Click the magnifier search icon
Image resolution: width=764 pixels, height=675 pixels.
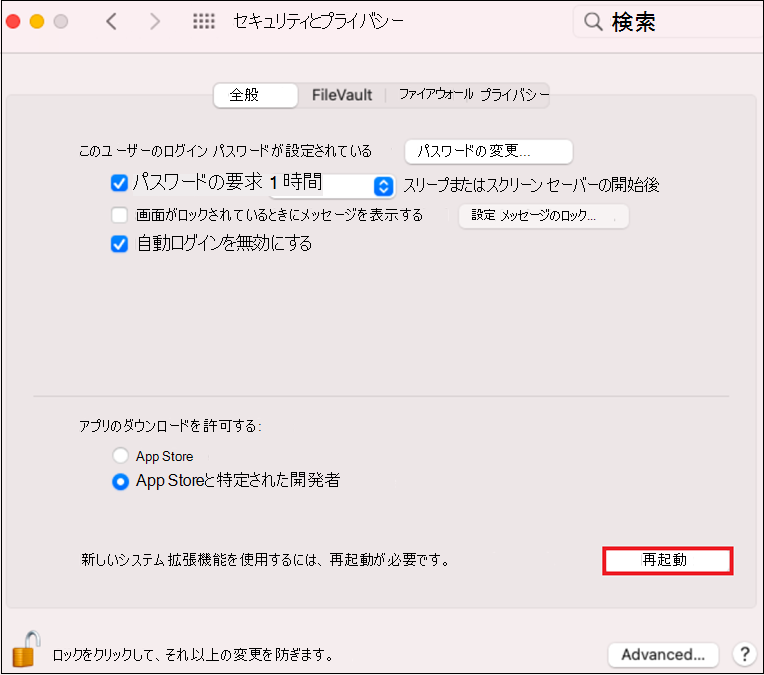click(593, 22)
